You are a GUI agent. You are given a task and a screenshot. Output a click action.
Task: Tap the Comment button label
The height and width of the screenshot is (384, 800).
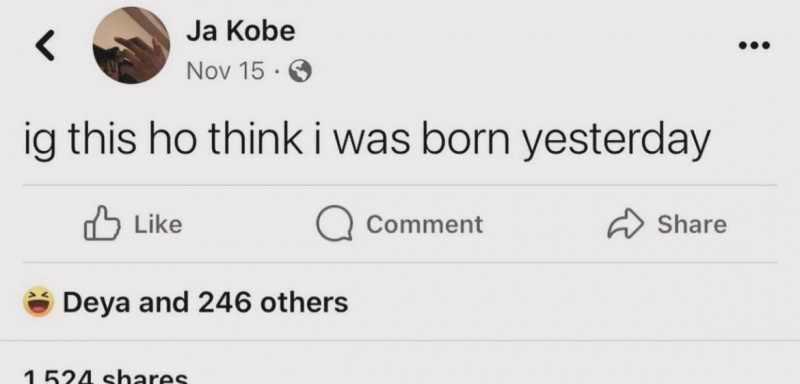tap(424, 224)
